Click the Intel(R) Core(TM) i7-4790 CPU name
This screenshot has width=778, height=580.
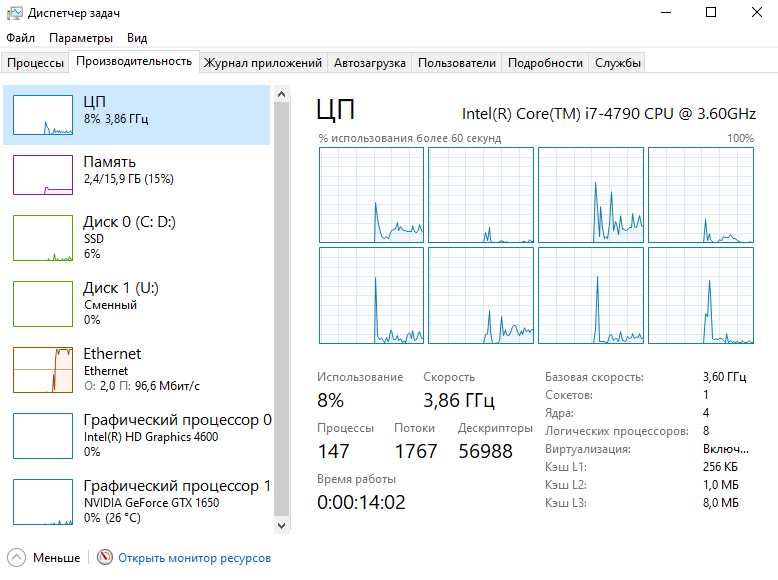click(x=609, y=114)
